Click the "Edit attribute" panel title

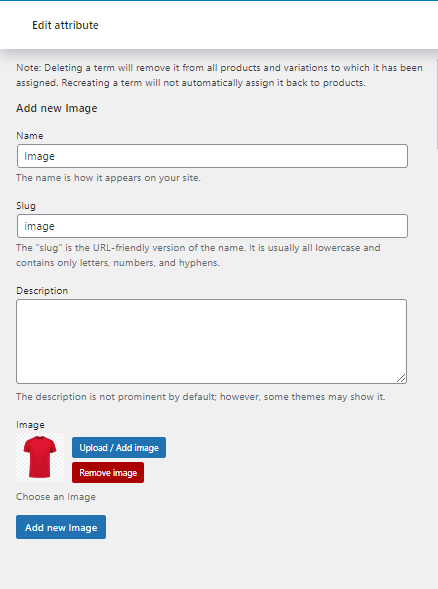click(65, 25)
